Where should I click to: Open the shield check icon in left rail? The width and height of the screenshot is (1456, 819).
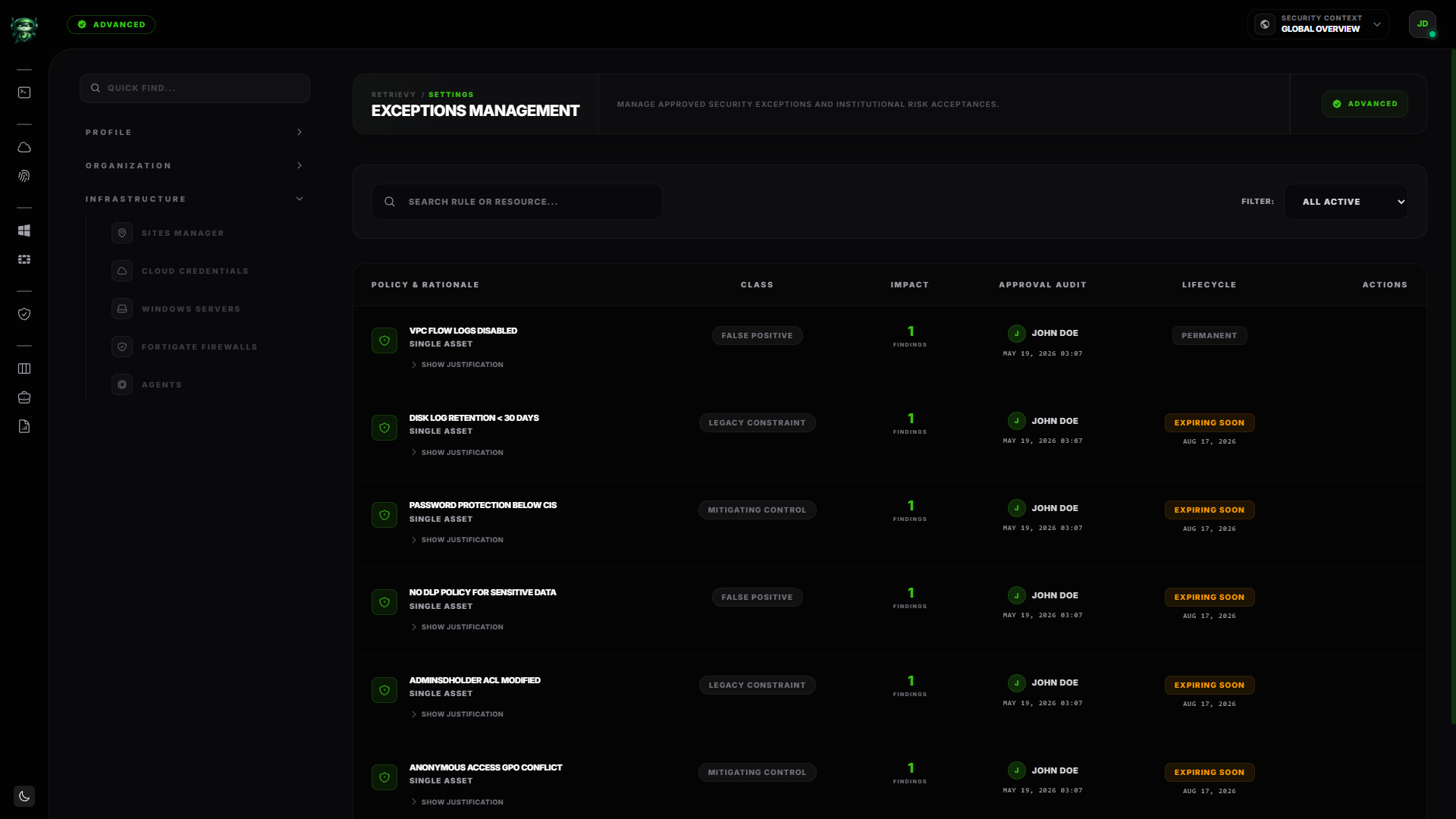pyautogui.click(x=24, y=314)
